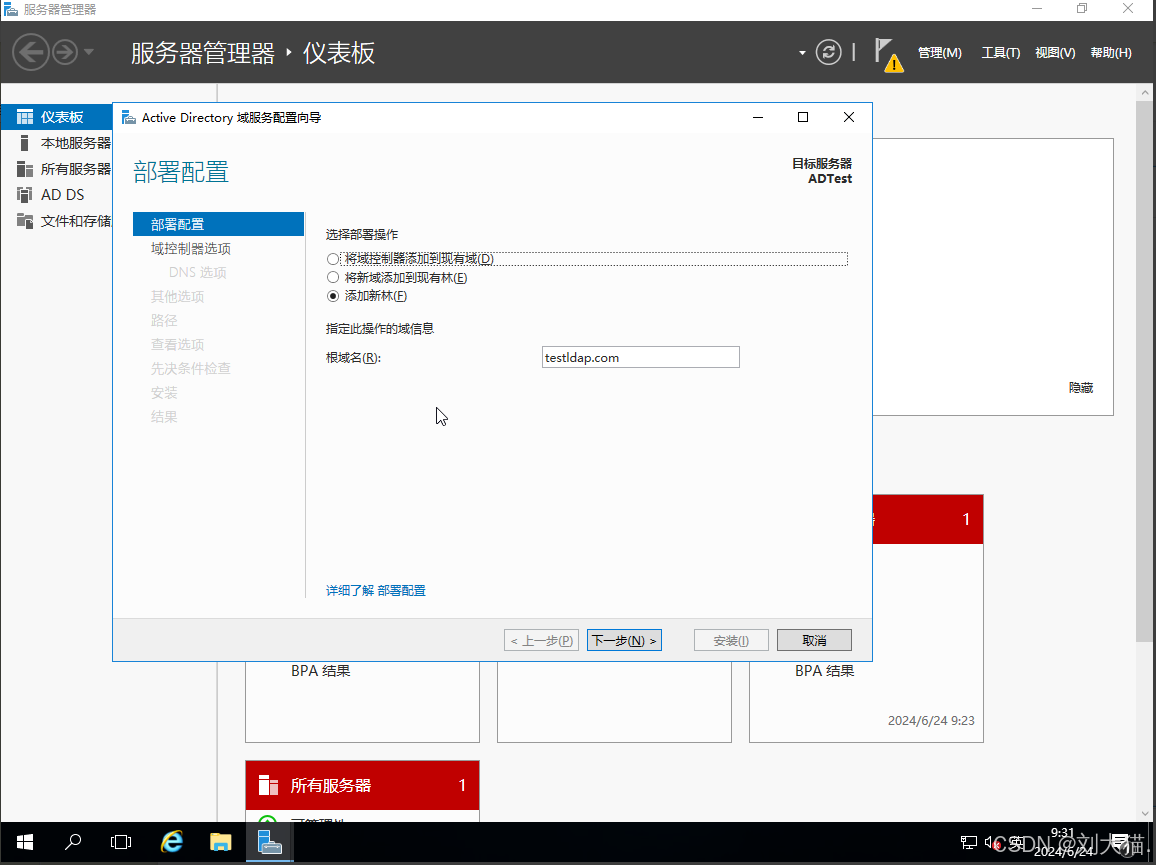Click the disabled 安装(I) button
The image size is (1156, 865).
coord(731,640)
